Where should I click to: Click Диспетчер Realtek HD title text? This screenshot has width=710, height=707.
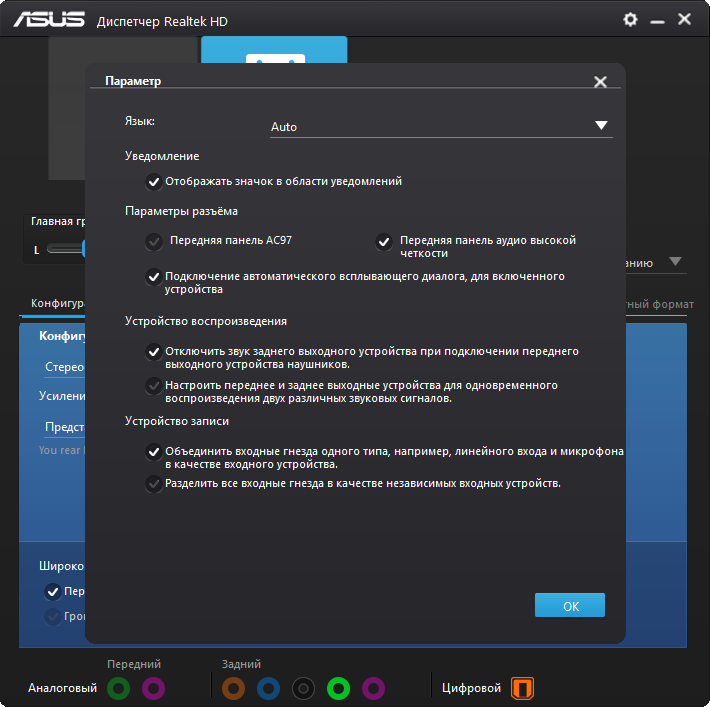pyautogui.click(x=162, y=22)
